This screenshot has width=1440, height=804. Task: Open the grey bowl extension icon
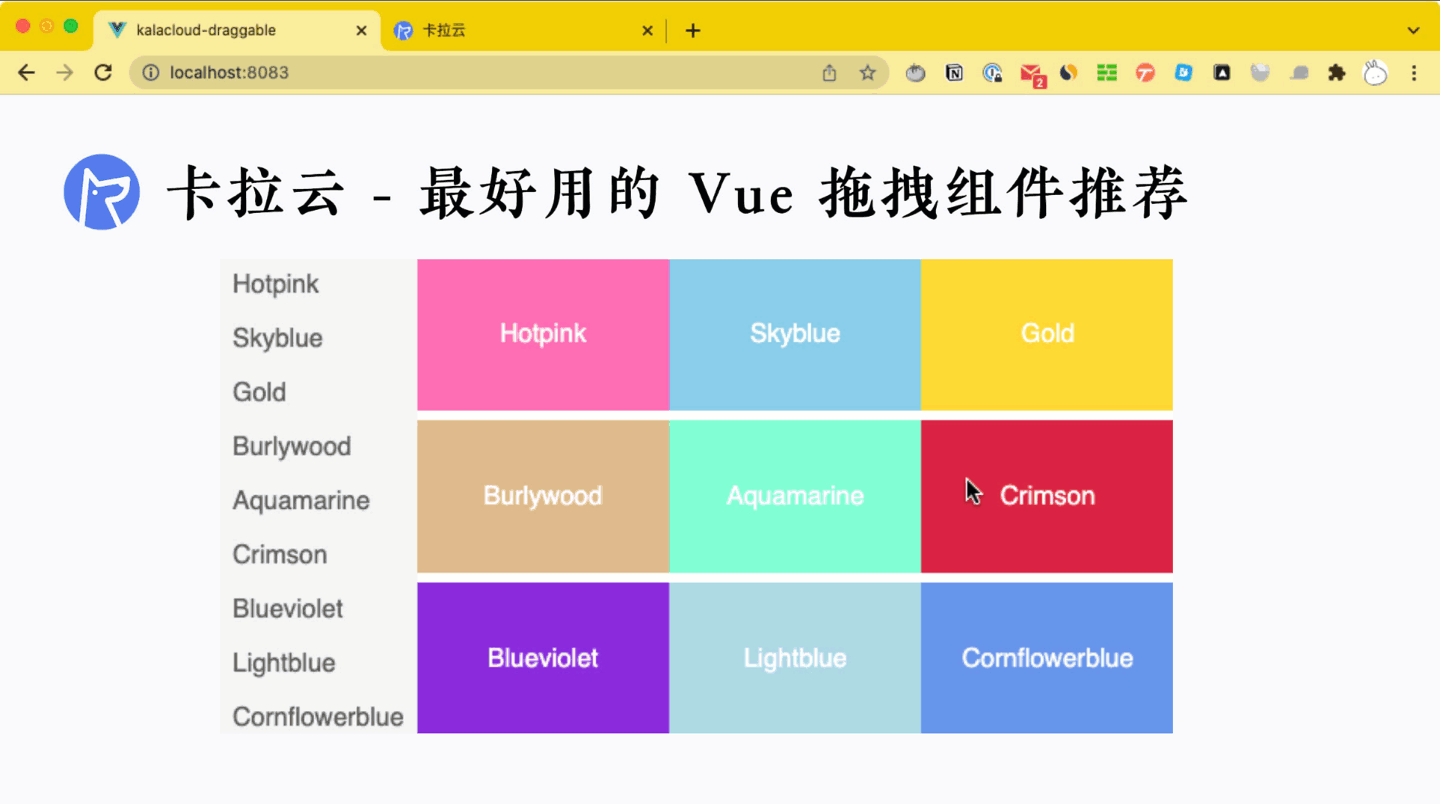(x=1260, y=72)
